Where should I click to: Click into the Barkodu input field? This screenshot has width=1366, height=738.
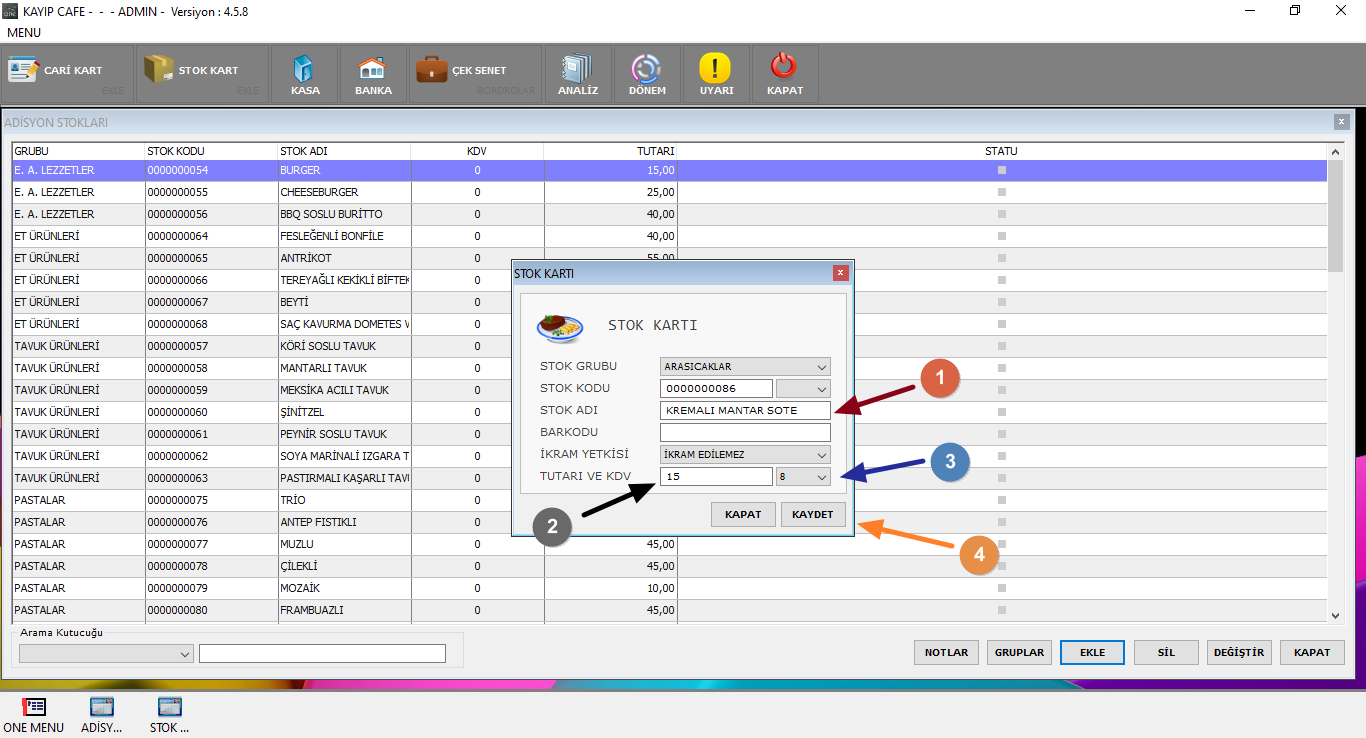point(745,433)
